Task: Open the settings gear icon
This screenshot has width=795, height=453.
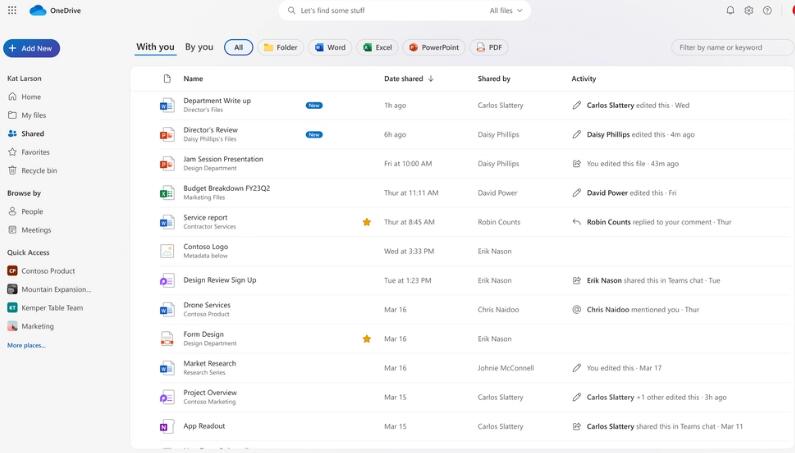Action: click(x=749, y=10)
